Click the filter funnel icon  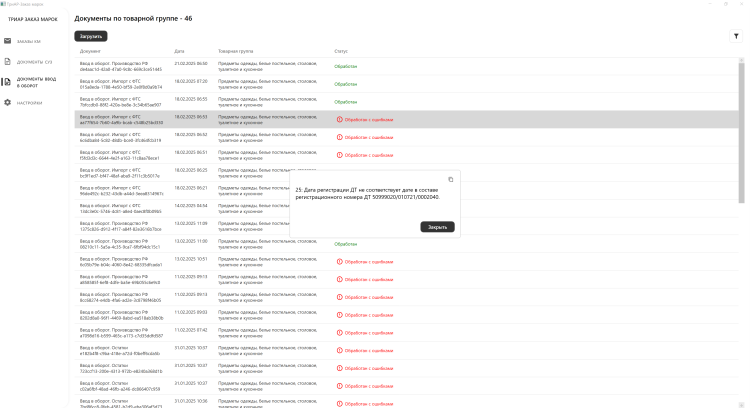click(x=736, y=36)
